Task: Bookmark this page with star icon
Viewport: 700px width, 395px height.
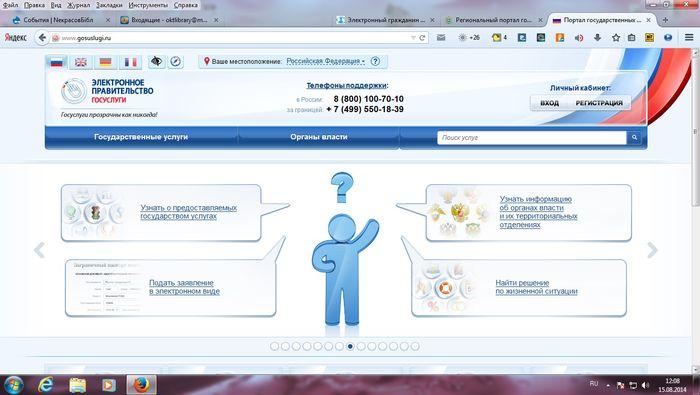Action: (x=616, y=38)
